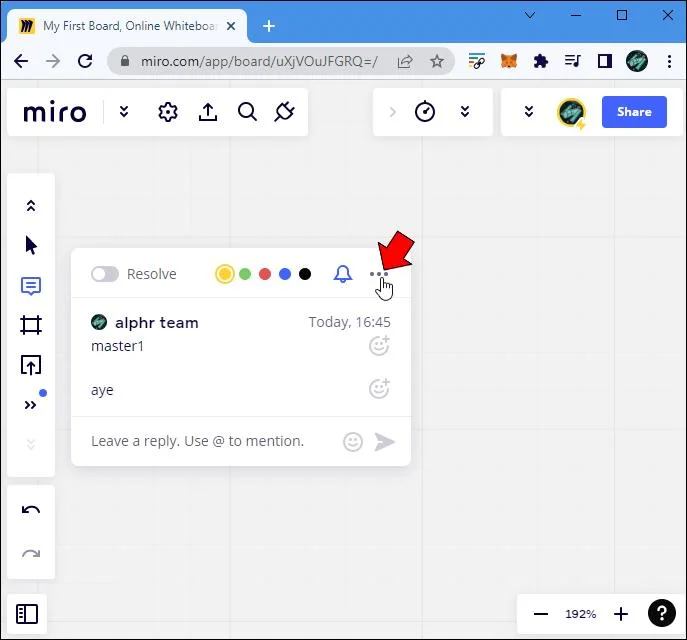Expand the right arrow before timer
This screenshot has height=640, width=687.
pyautogui.click(x=393, y=112)
